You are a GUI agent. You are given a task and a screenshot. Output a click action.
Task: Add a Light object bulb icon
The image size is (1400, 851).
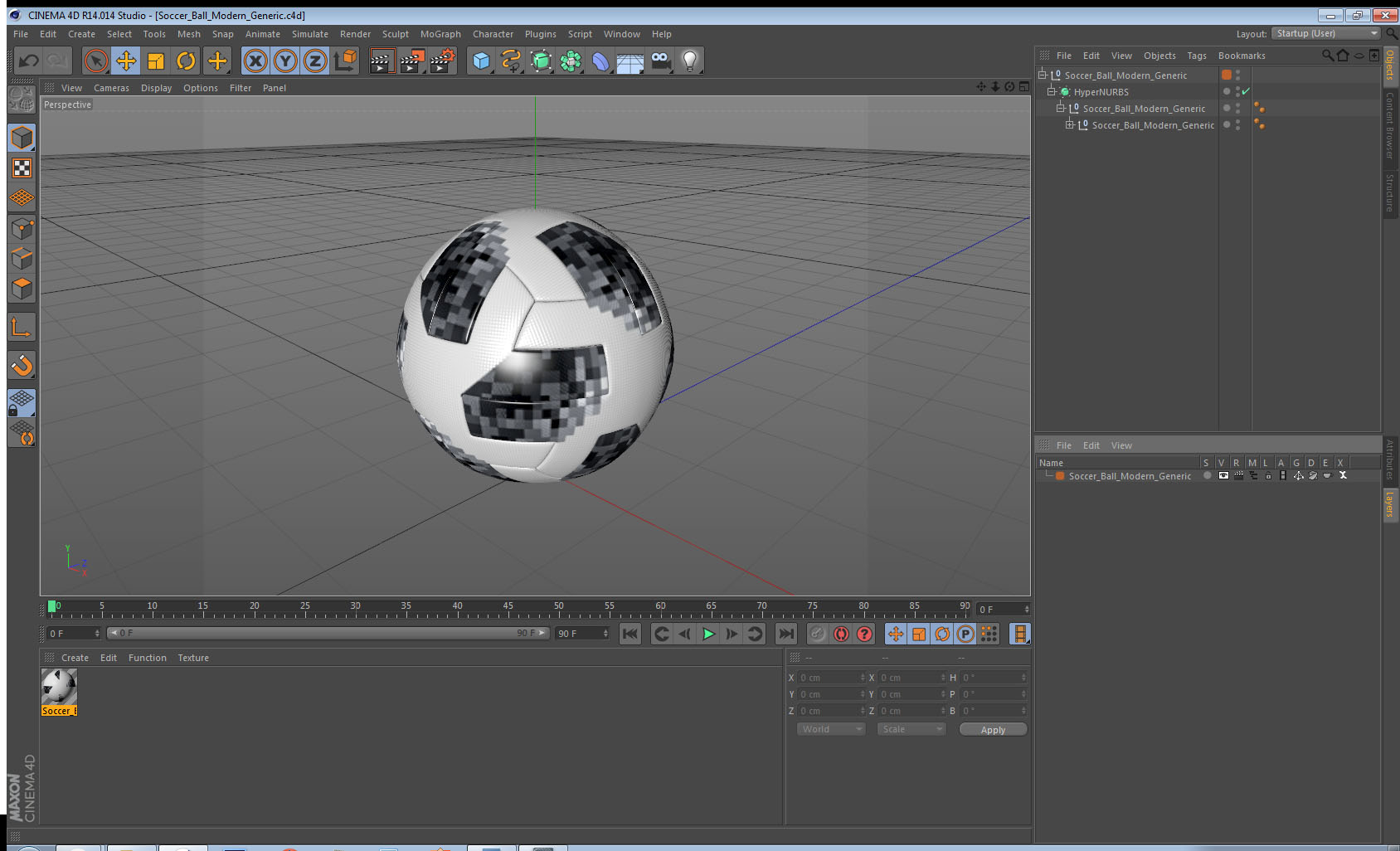(x=690, y=61)
